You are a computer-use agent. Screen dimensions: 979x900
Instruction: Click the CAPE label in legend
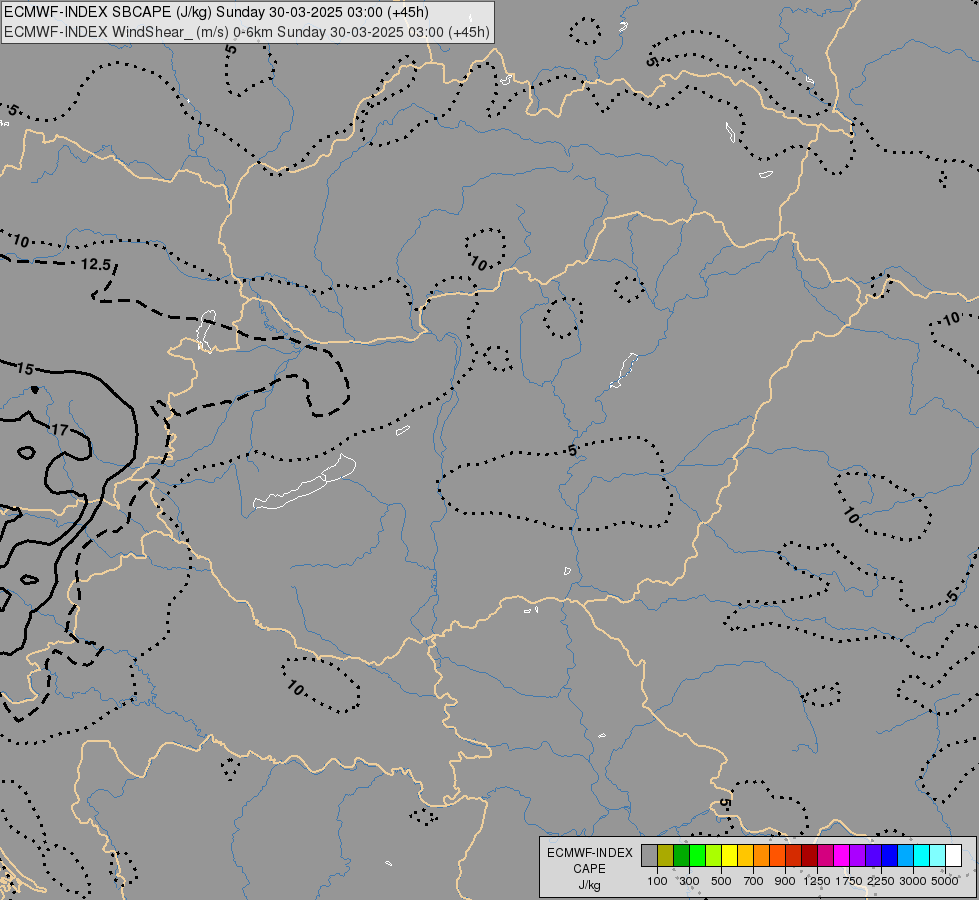click(x=589, y=869)
